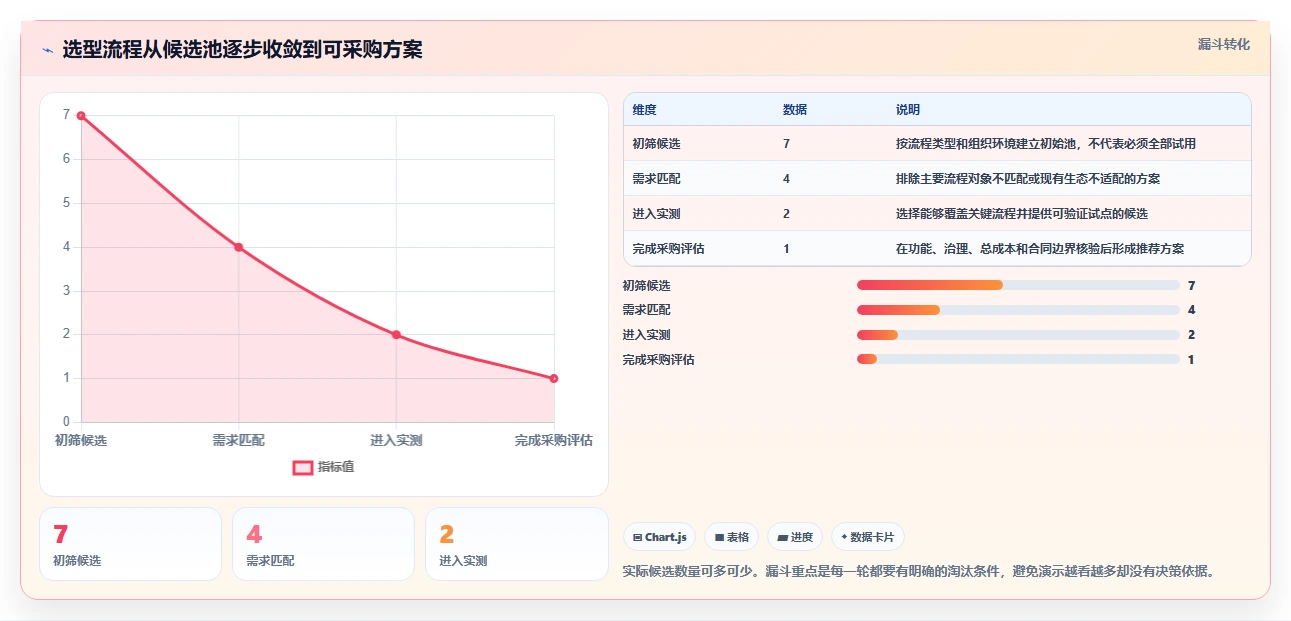This screenshot has width=1291, height=621.
Task: Click the value 1 beside 完成采购评估 bar
Action: [x=1191, y=359]
